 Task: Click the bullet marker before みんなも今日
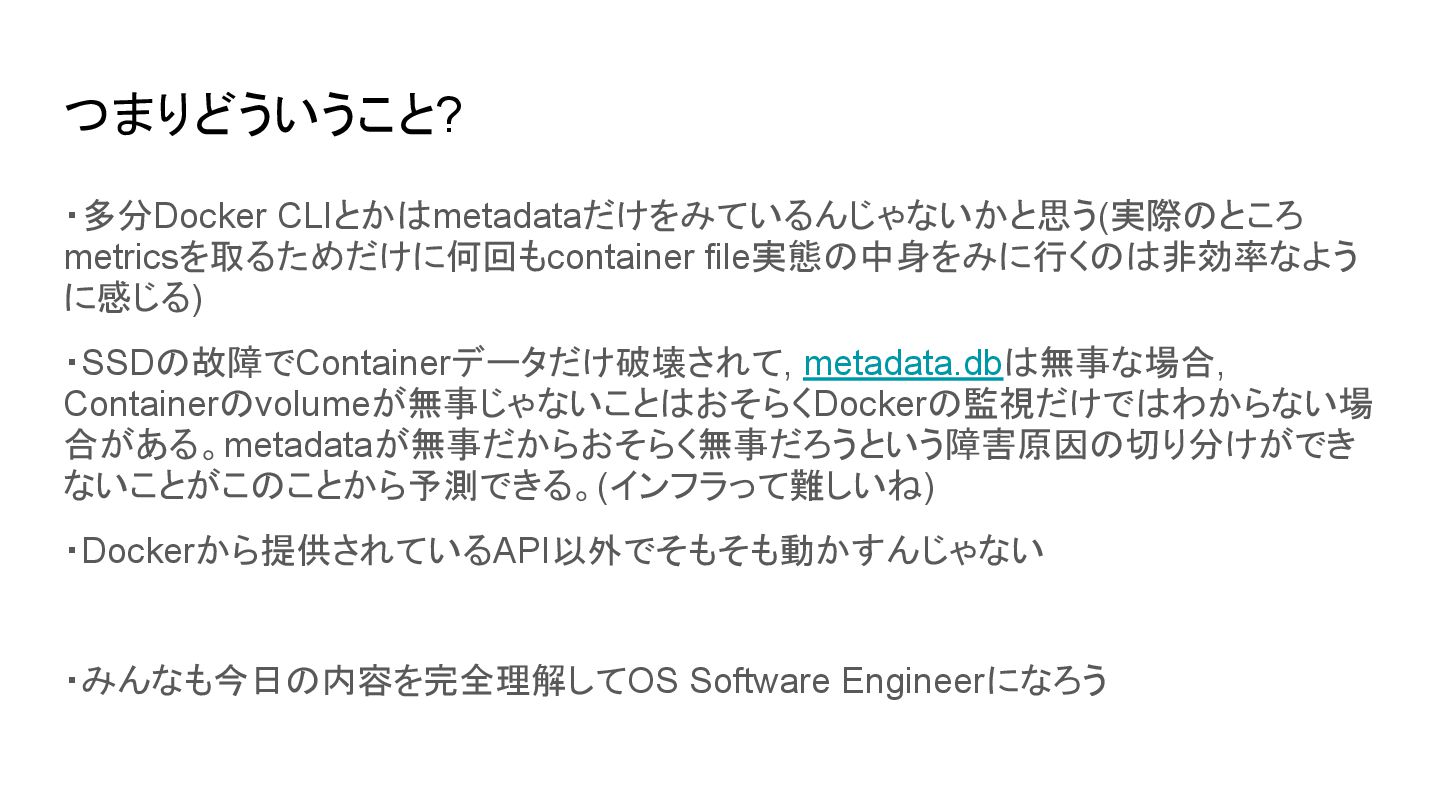pyautogui.click(x=73, y=681)
